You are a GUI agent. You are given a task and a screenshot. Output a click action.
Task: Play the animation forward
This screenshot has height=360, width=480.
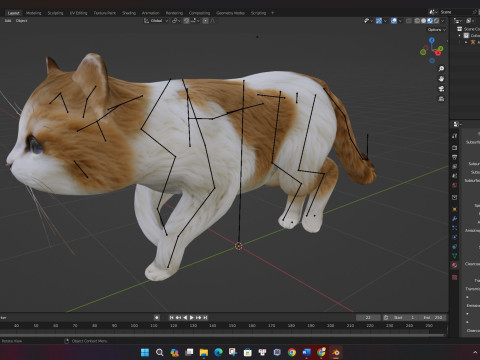tap(192, 317)
